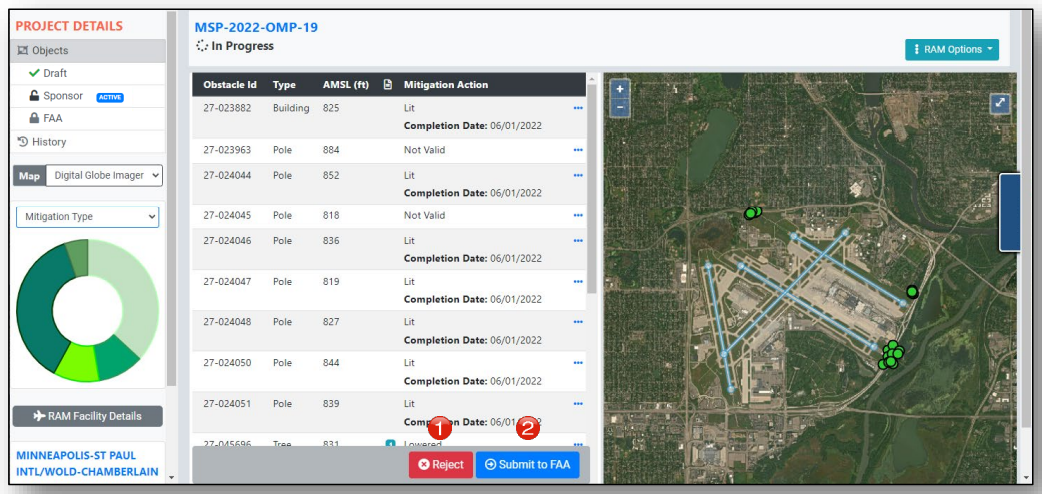Screen dimensions: 1042x494
Task: Select the Draft project stage
Action: click(55, 74)
